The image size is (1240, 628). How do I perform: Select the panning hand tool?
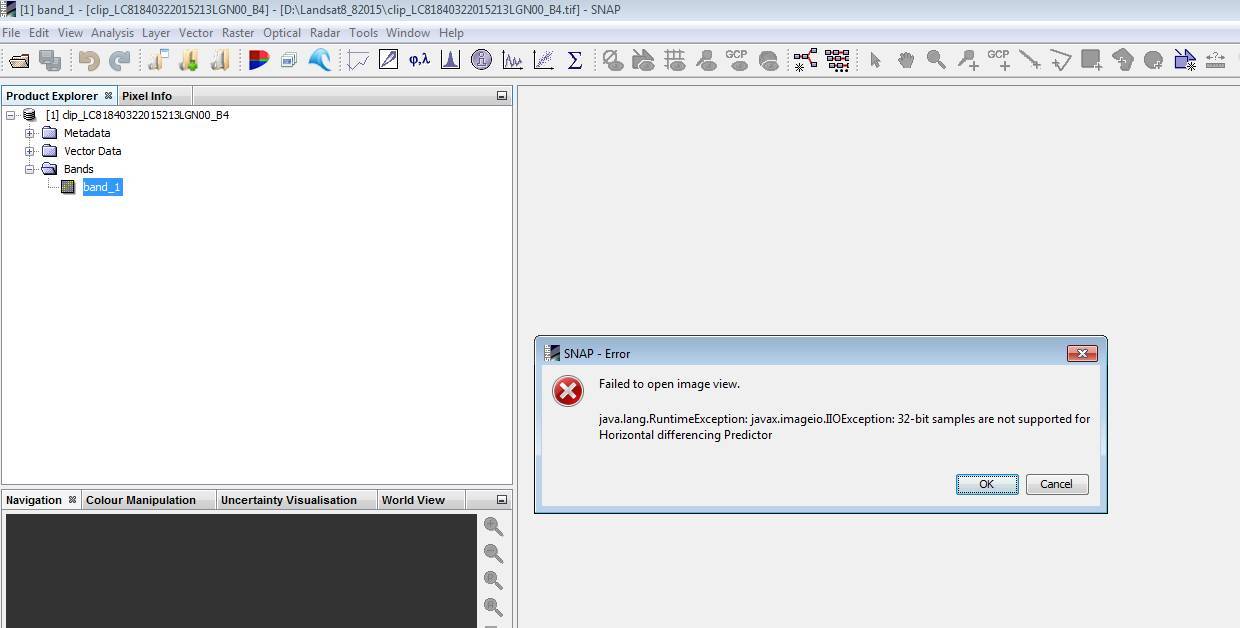coord(905,61)
